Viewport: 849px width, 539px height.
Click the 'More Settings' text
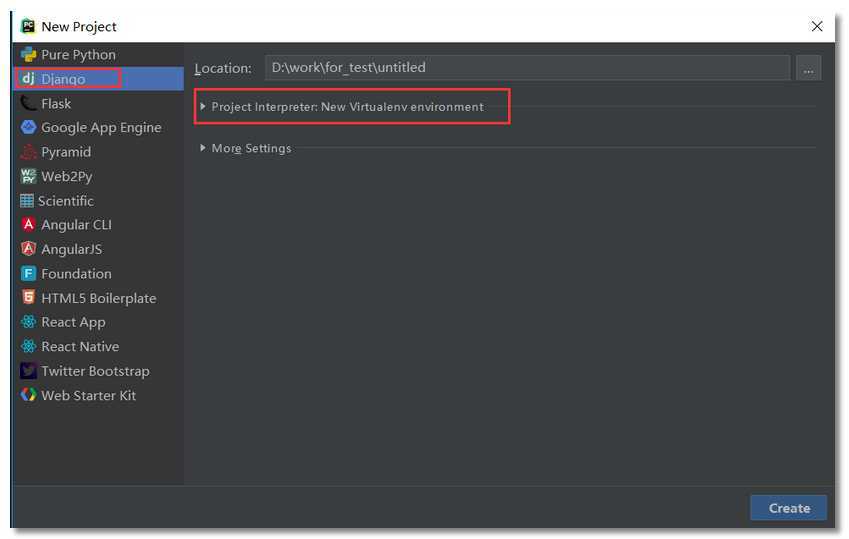coord(251,148)
